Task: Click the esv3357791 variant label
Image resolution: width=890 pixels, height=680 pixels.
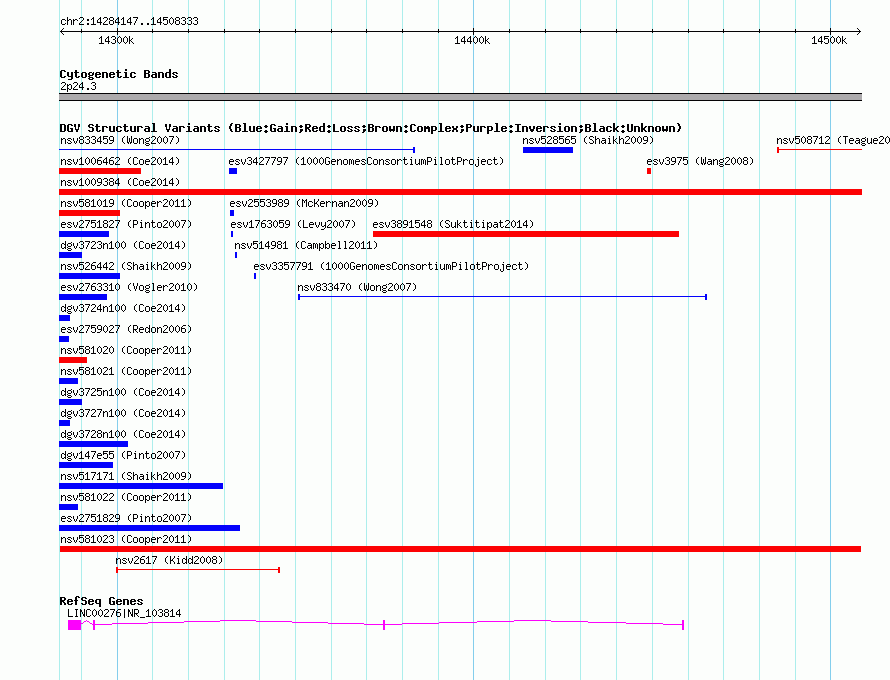Action: pyautogui.click(x=391, y=266)
